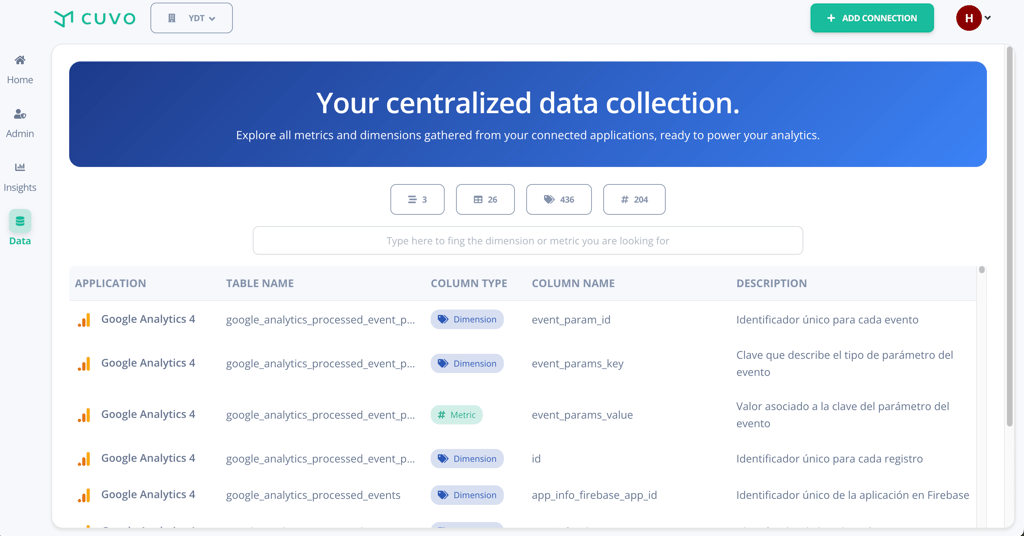Image resolution: width=1024 pixels, height=536 pixels.
Task: Expand the user avatar H menu
Action: point(973,18)
